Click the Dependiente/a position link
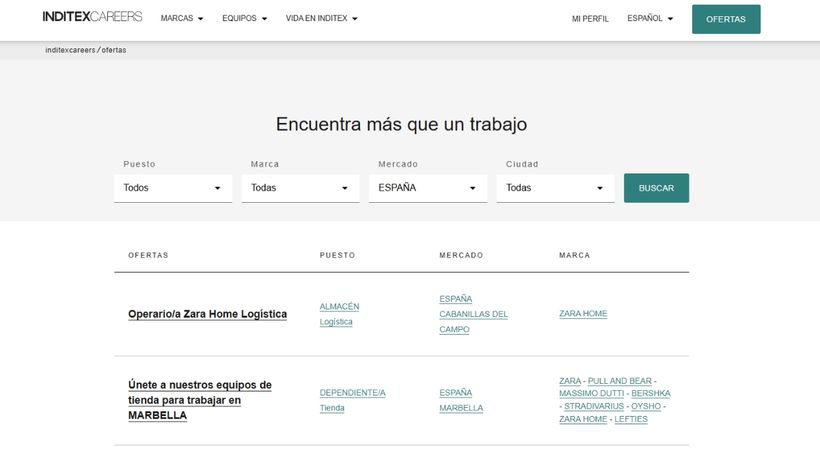 coord(352,393)
